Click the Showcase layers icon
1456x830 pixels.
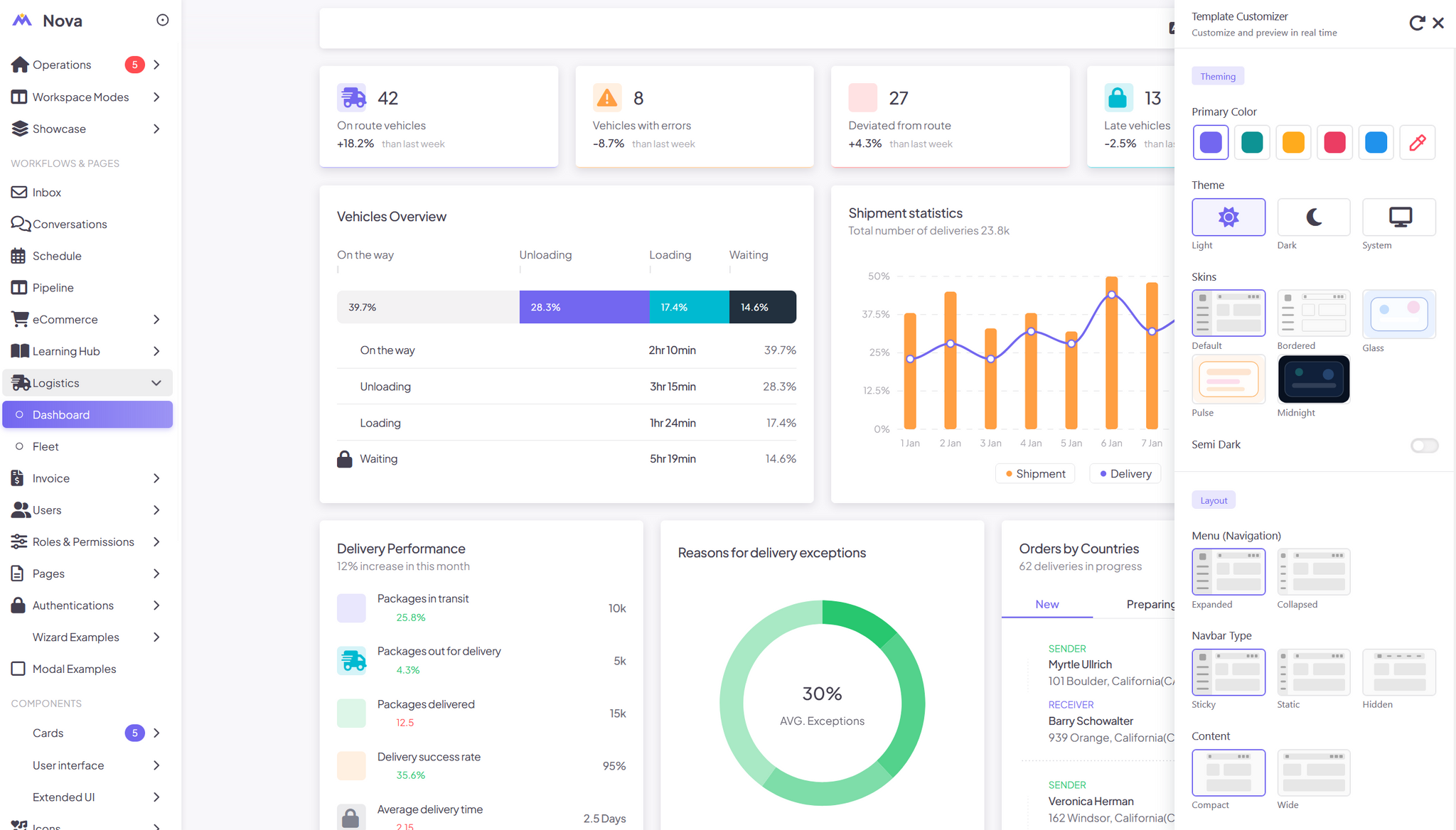coord(20,129)
